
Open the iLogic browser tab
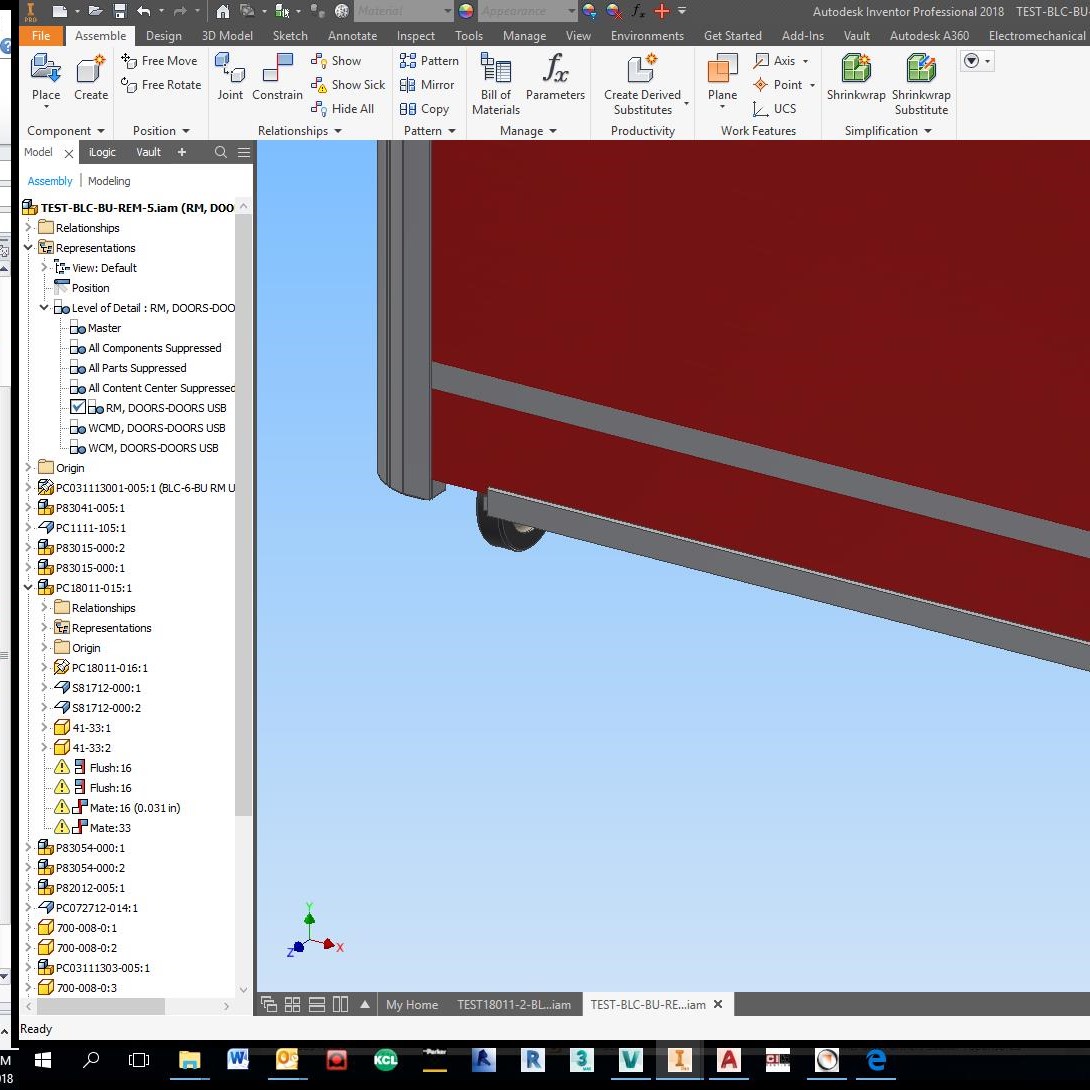(101, 152)
